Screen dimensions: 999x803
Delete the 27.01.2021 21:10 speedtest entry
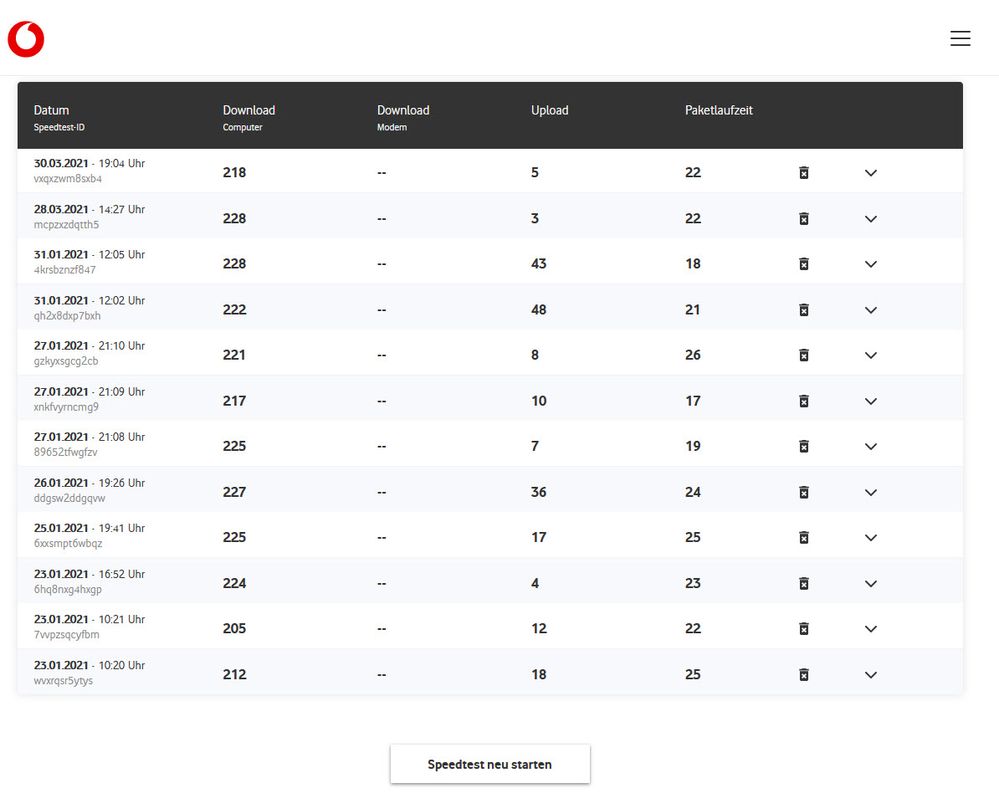point(804,355)
